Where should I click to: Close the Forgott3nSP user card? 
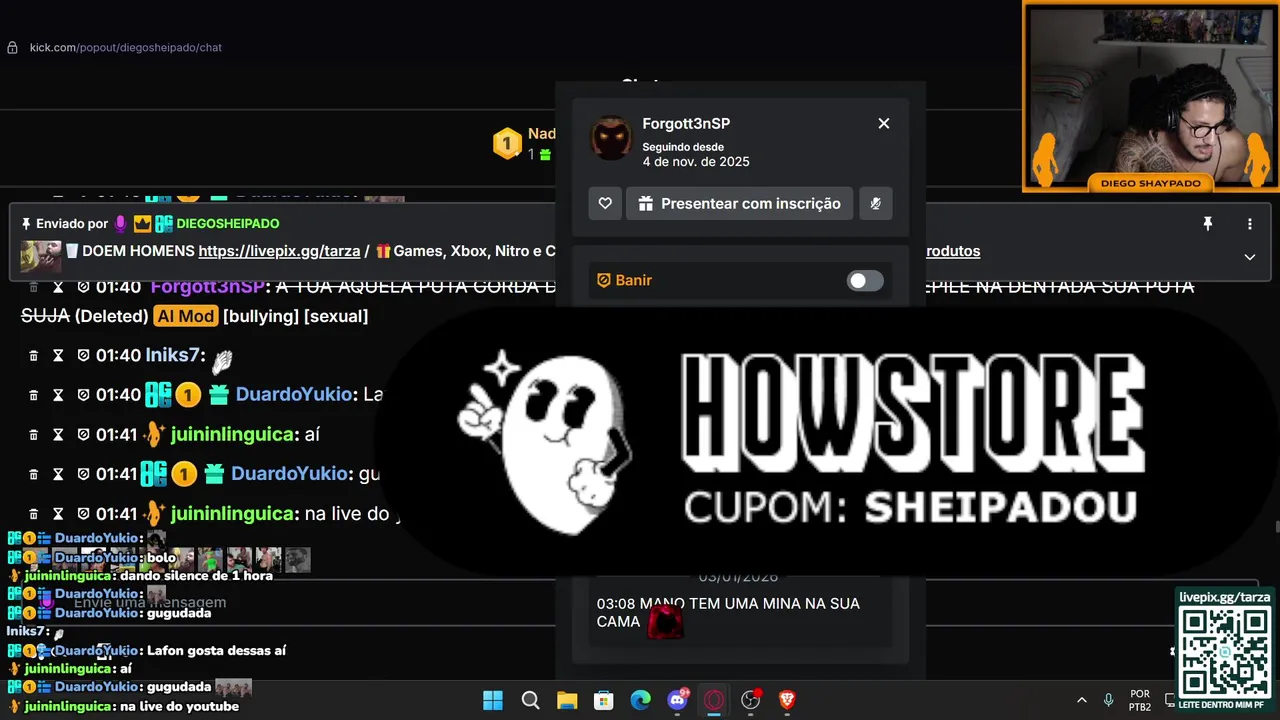884,123
